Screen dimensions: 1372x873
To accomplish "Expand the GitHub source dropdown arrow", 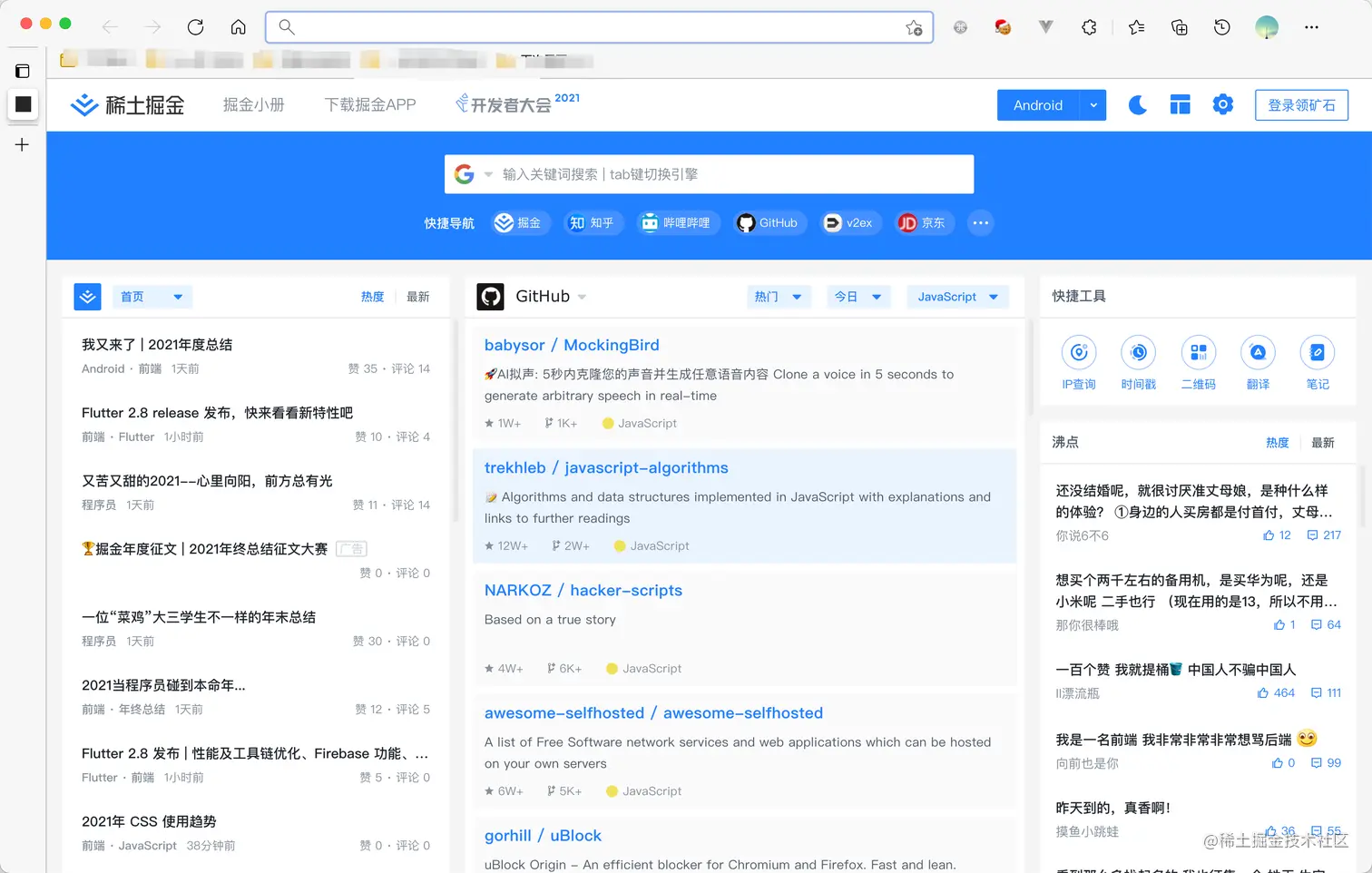I will (x=582, y=297).
